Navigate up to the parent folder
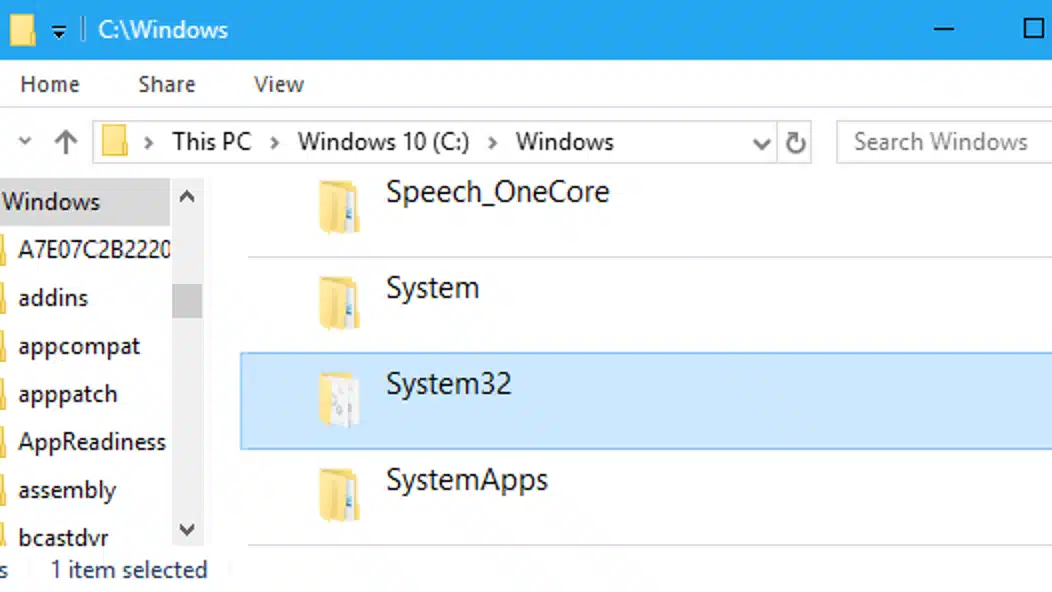 coord(66,142)
